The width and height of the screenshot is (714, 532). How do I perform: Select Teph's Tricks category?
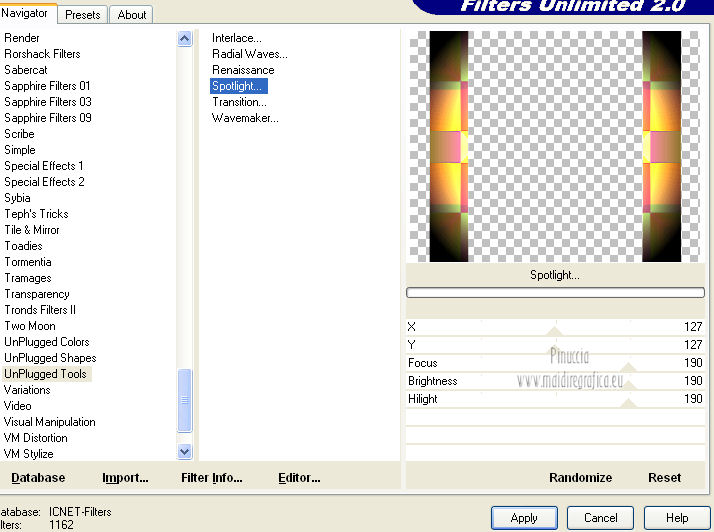tap(36, 214)
